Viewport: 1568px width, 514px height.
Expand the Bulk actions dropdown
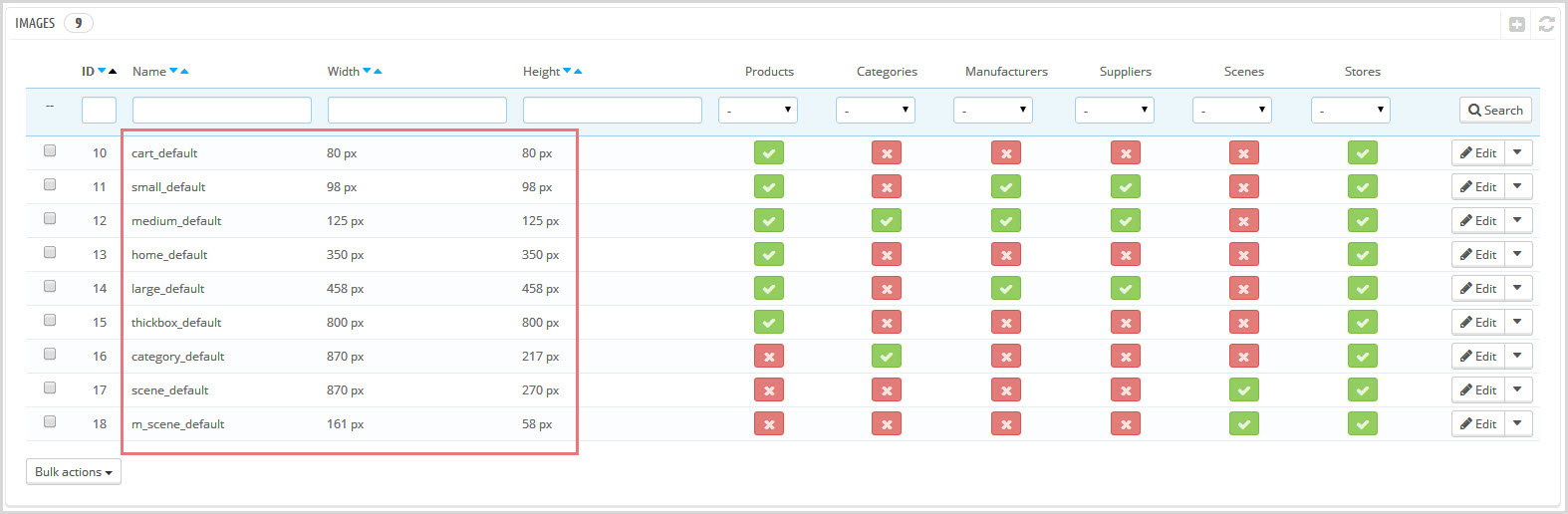[x=74, y=471]
